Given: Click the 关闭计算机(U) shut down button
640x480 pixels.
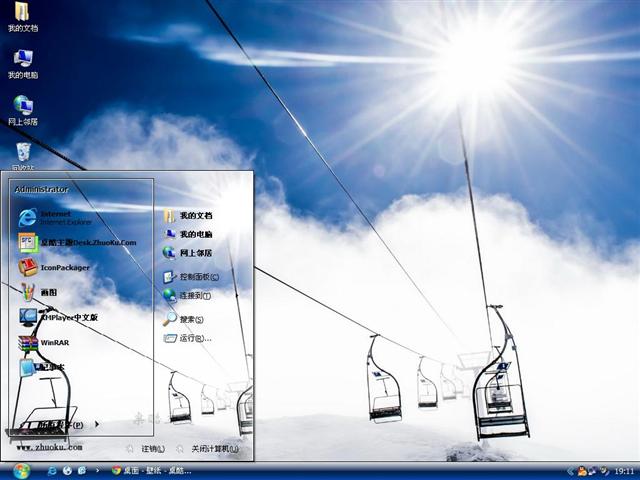Looking at the screenshot, I should (x=207, y=449).
